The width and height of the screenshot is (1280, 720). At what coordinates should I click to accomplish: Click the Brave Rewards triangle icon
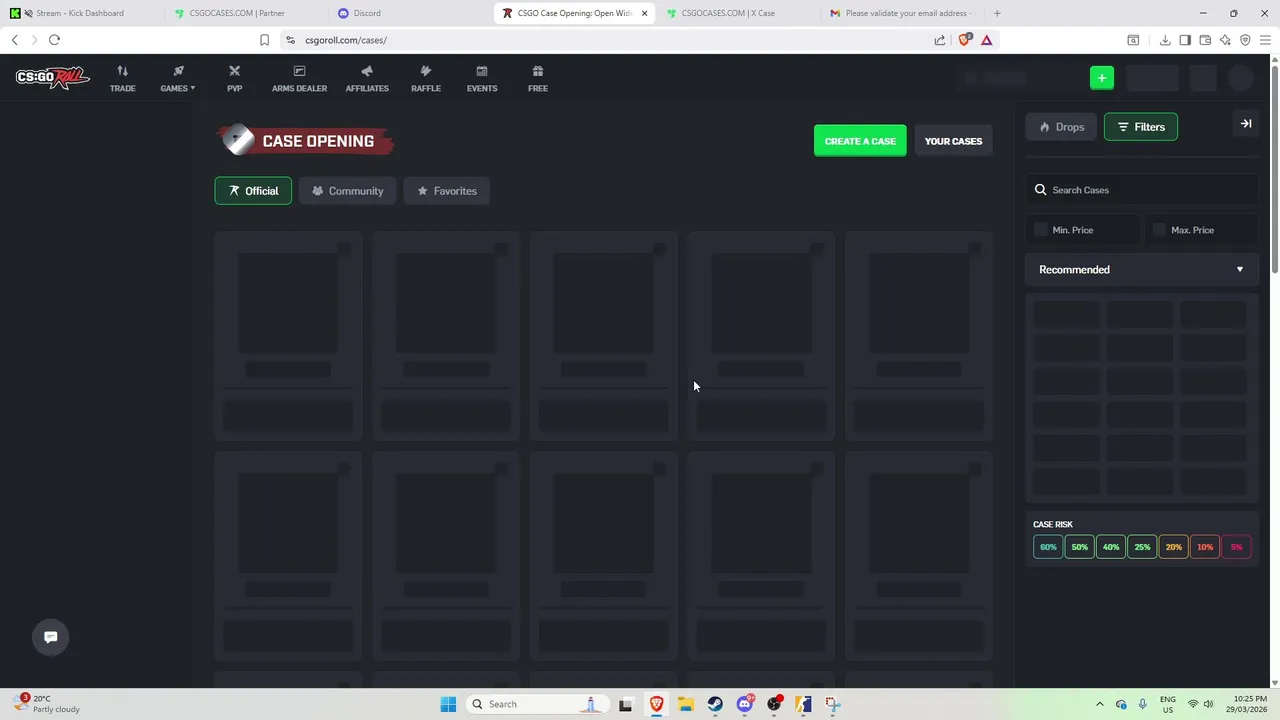tap(987, 40)
